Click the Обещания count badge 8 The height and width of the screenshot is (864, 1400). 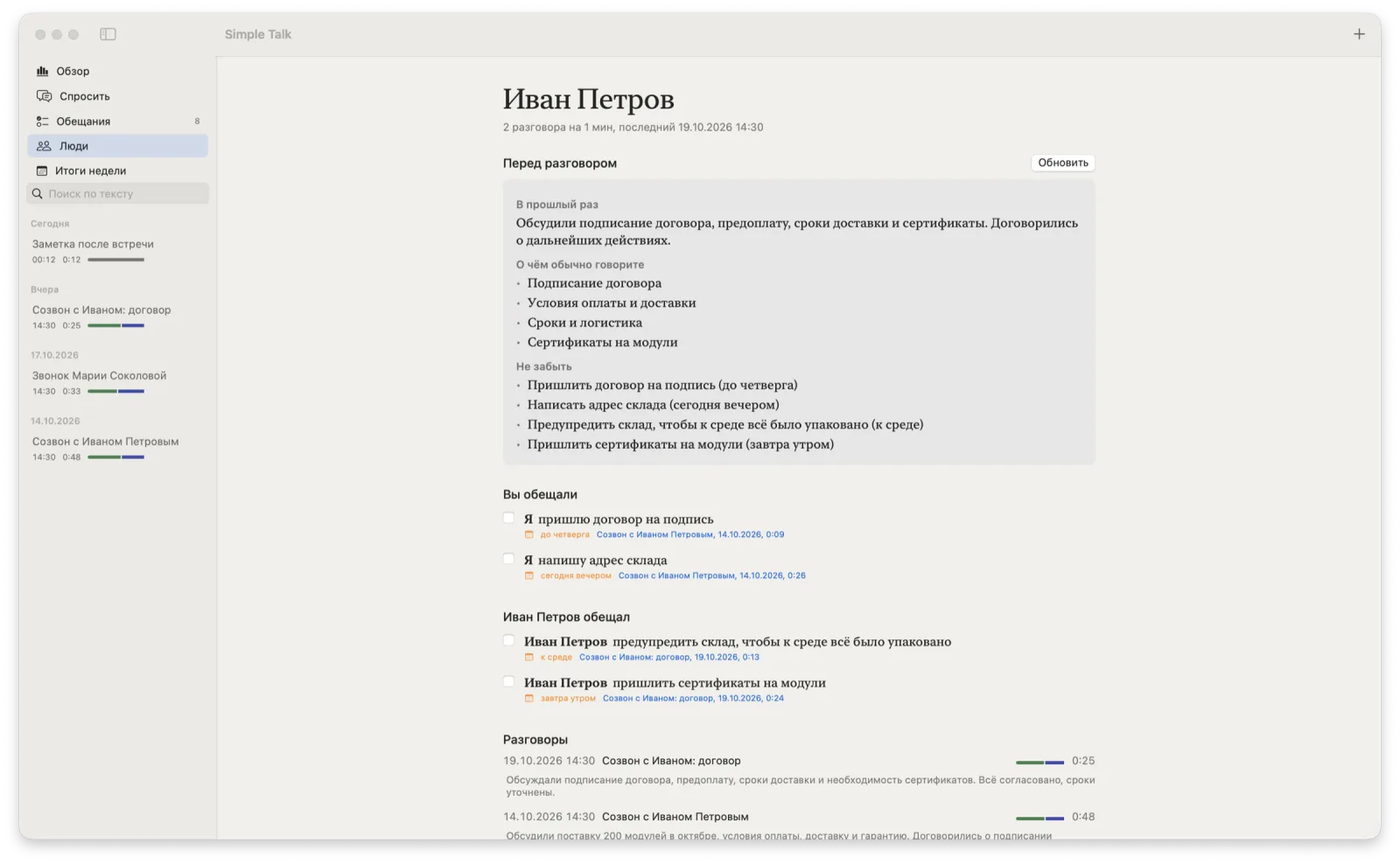point(197,121)
